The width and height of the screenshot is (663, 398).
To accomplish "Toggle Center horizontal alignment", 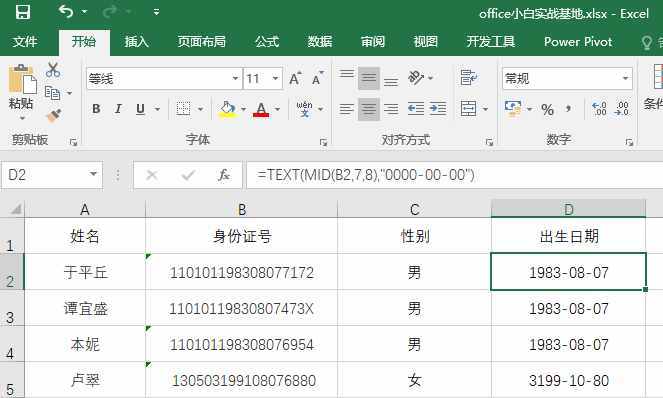I will click(369, 109).
